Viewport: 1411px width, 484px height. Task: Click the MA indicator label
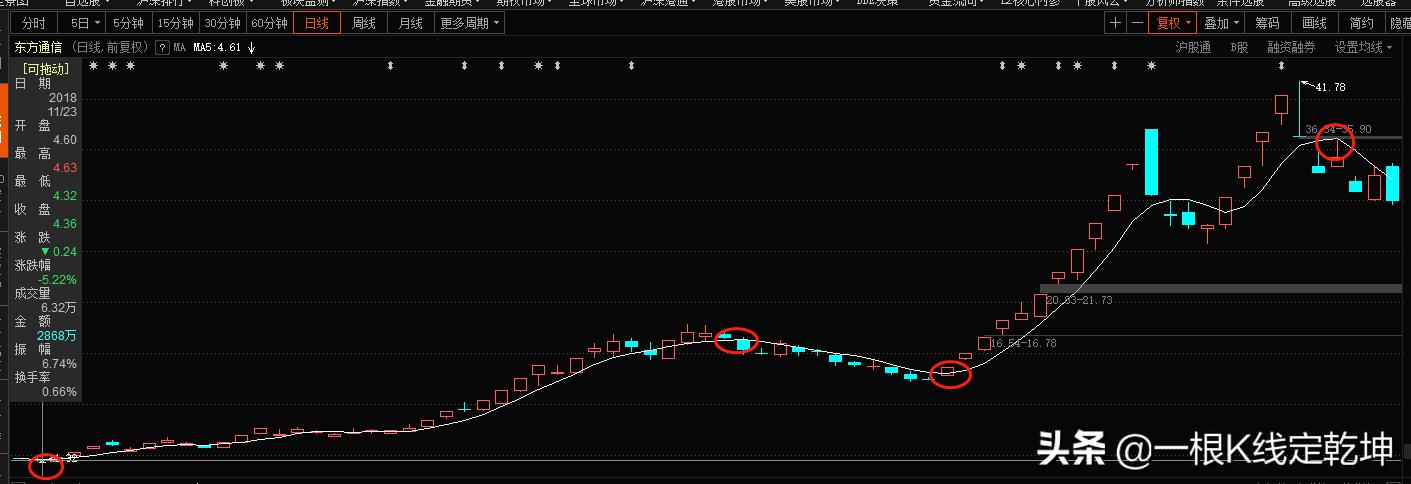[x=179, y=47]
